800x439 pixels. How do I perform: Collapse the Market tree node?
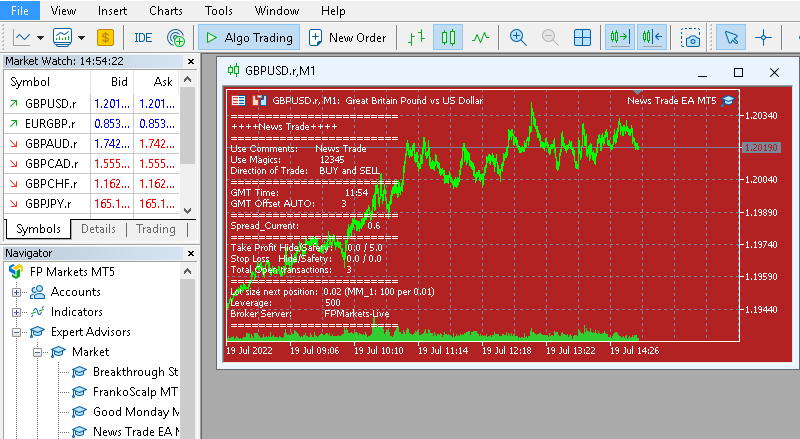pos(37,352)
